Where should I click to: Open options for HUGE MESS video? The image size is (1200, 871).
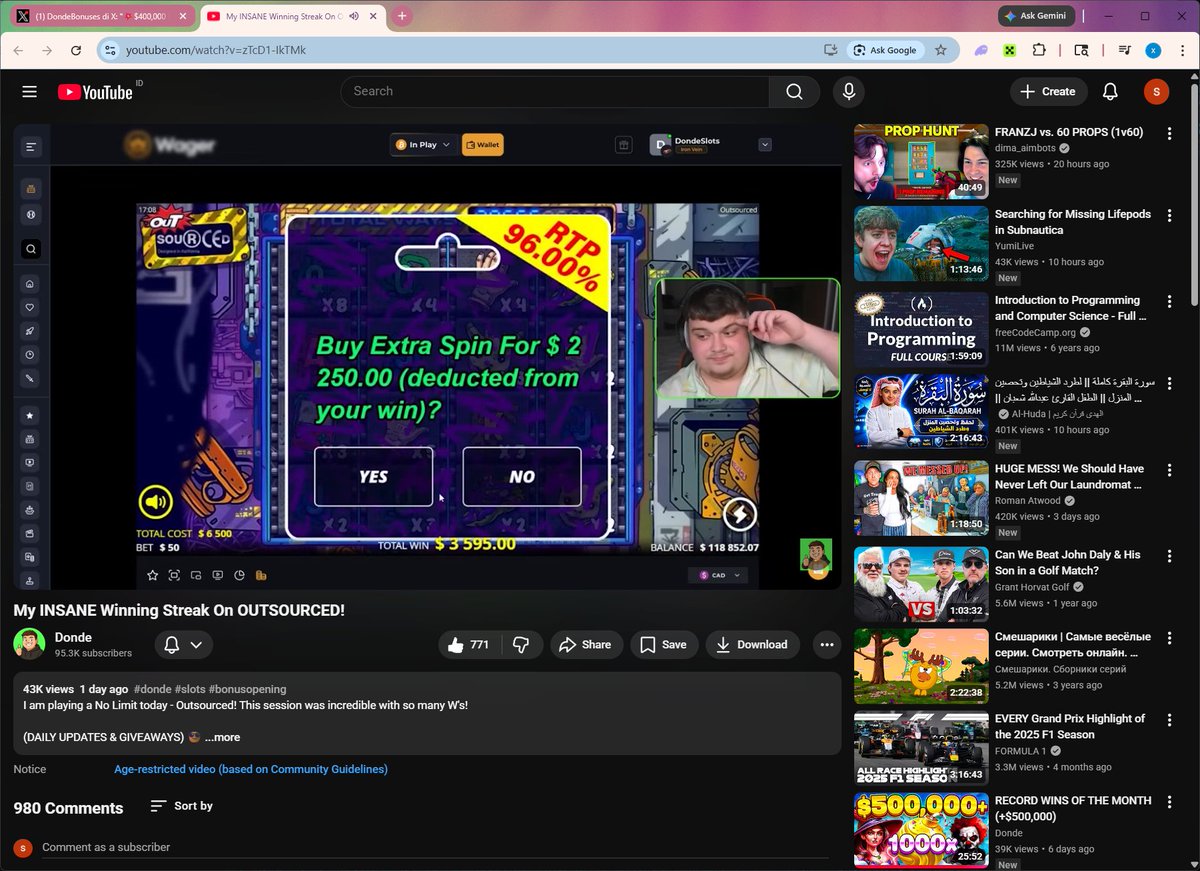point(1169,470)
